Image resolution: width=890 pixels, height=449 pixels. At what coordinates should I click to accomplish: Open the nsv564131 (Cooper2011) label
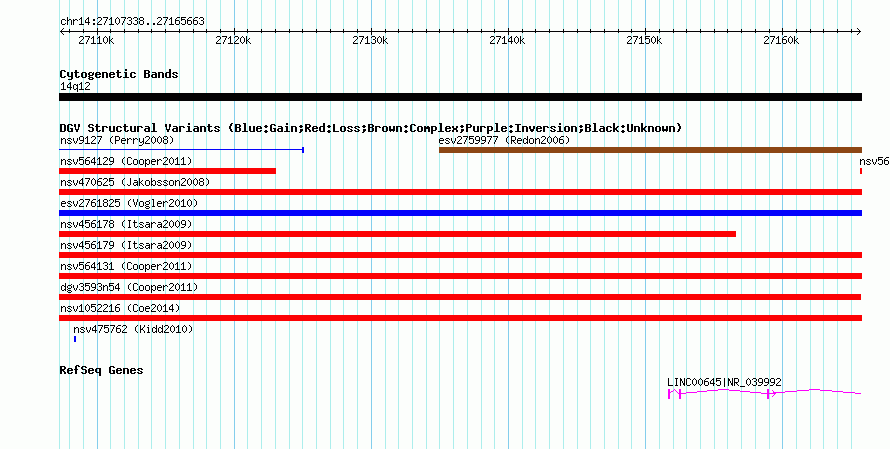pos(126,266)
